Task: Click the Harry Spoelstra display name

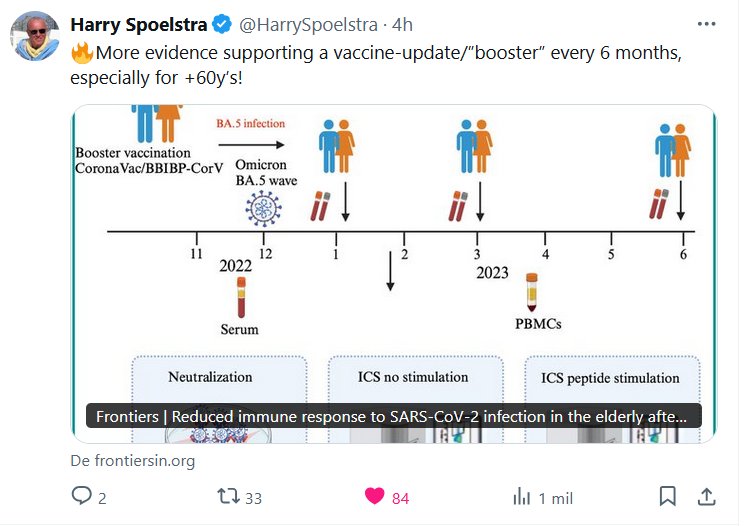Action: [139, 24]
